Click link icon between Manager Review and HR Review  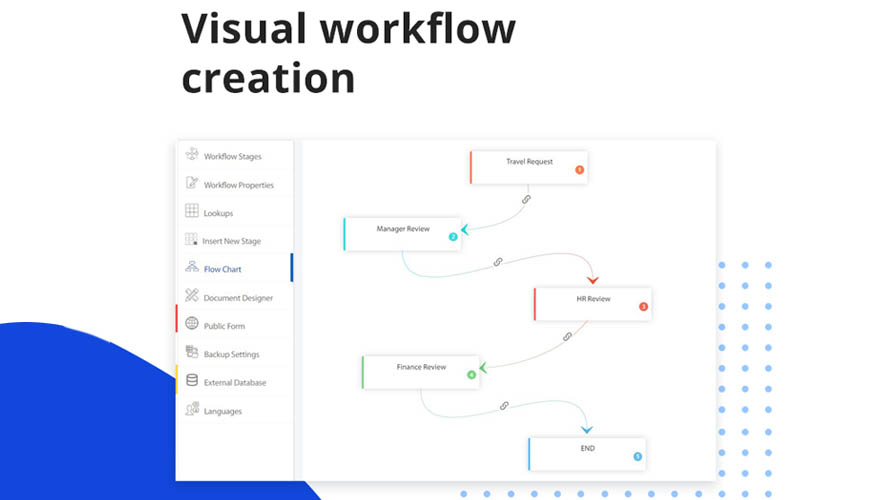[498, 262]
